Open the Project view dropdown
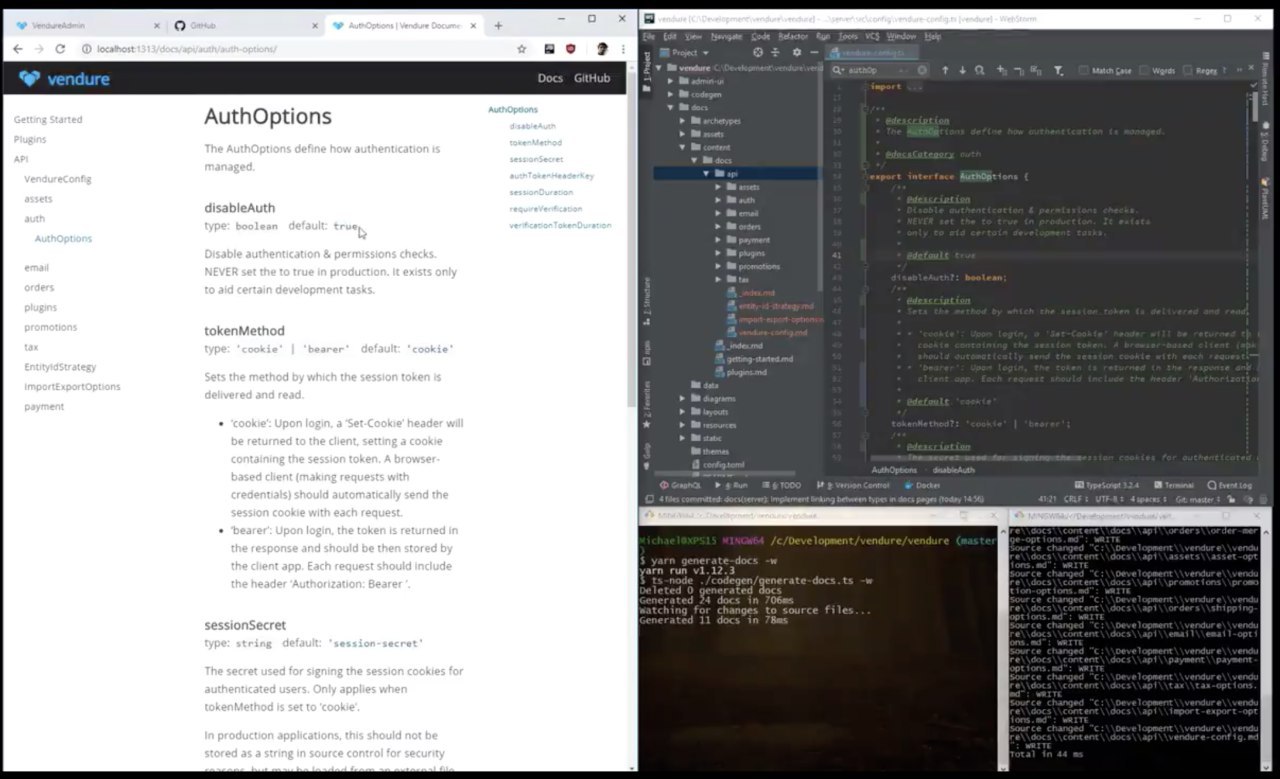The height and width of the screenshot is (779, 1280). point(689,52)
